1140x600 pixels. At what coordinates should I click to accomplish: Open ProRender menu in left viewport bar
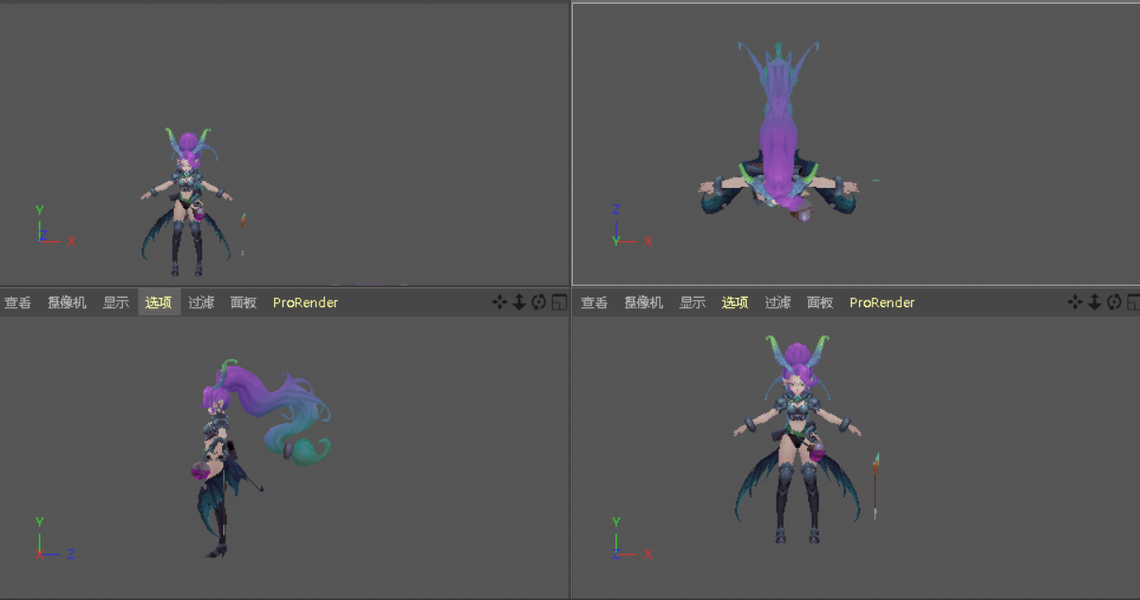click(x=305, y=303)
